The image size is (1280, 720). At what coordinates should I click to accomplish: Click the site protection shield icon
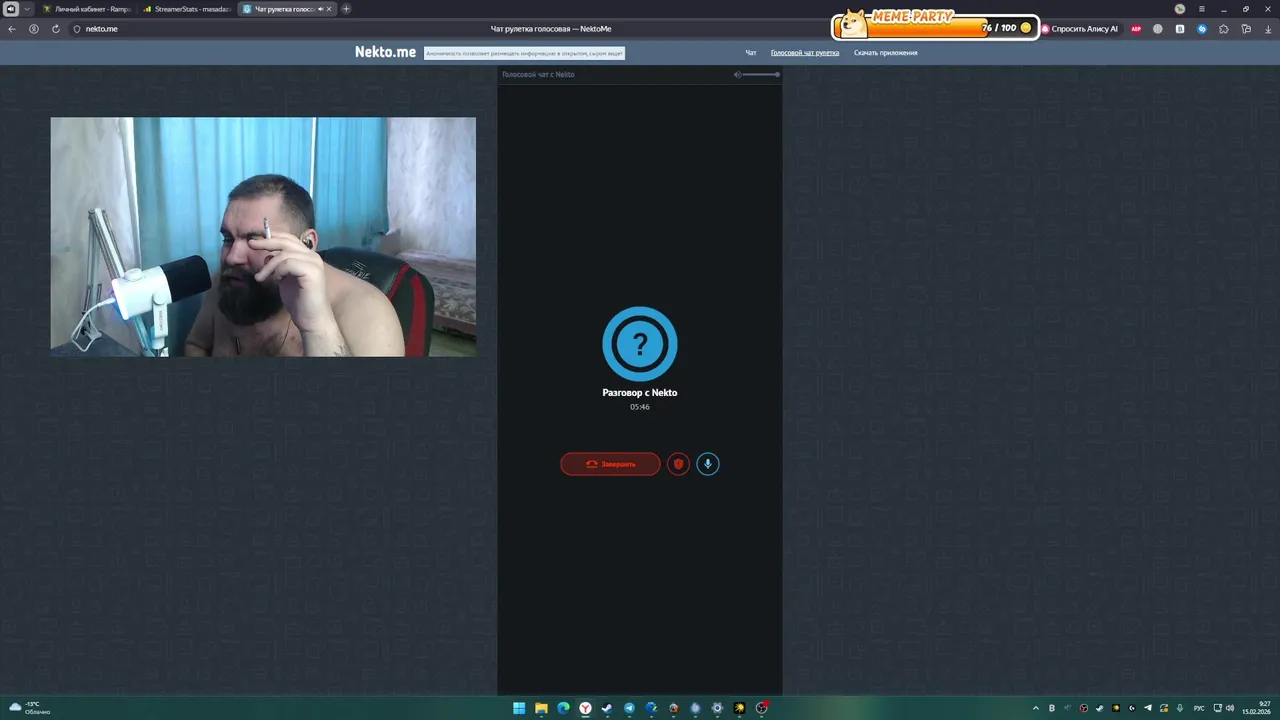tap(77, 29)
